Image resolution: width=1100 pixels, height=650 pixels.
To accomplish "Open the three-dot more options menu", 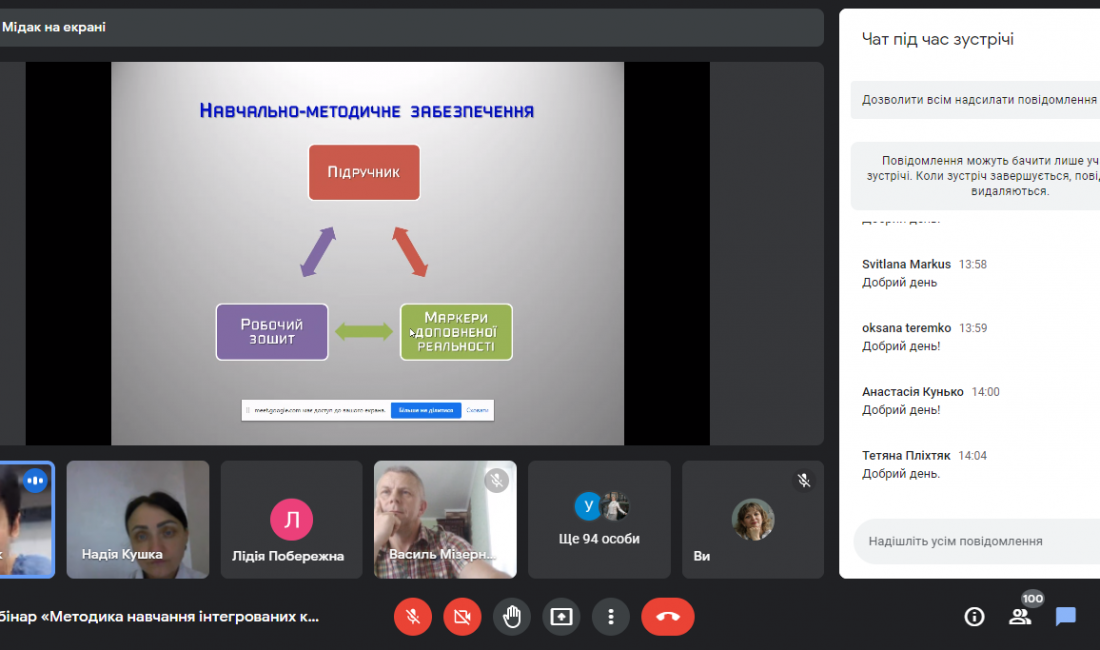I will pos(611,617).
